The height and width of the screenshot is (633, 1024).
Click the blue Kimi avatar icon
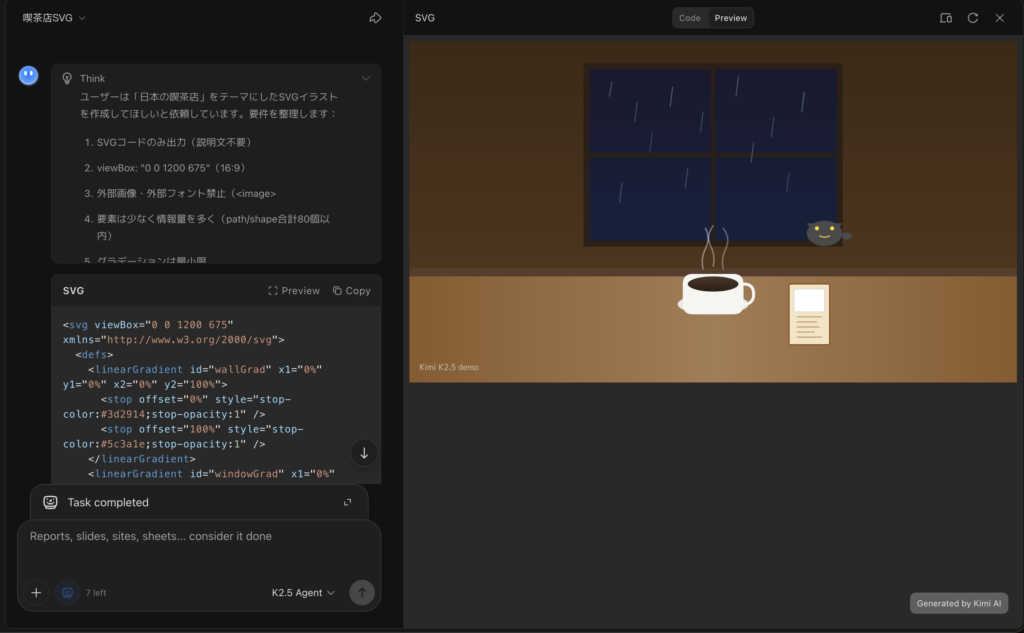(x=29, y=76)
